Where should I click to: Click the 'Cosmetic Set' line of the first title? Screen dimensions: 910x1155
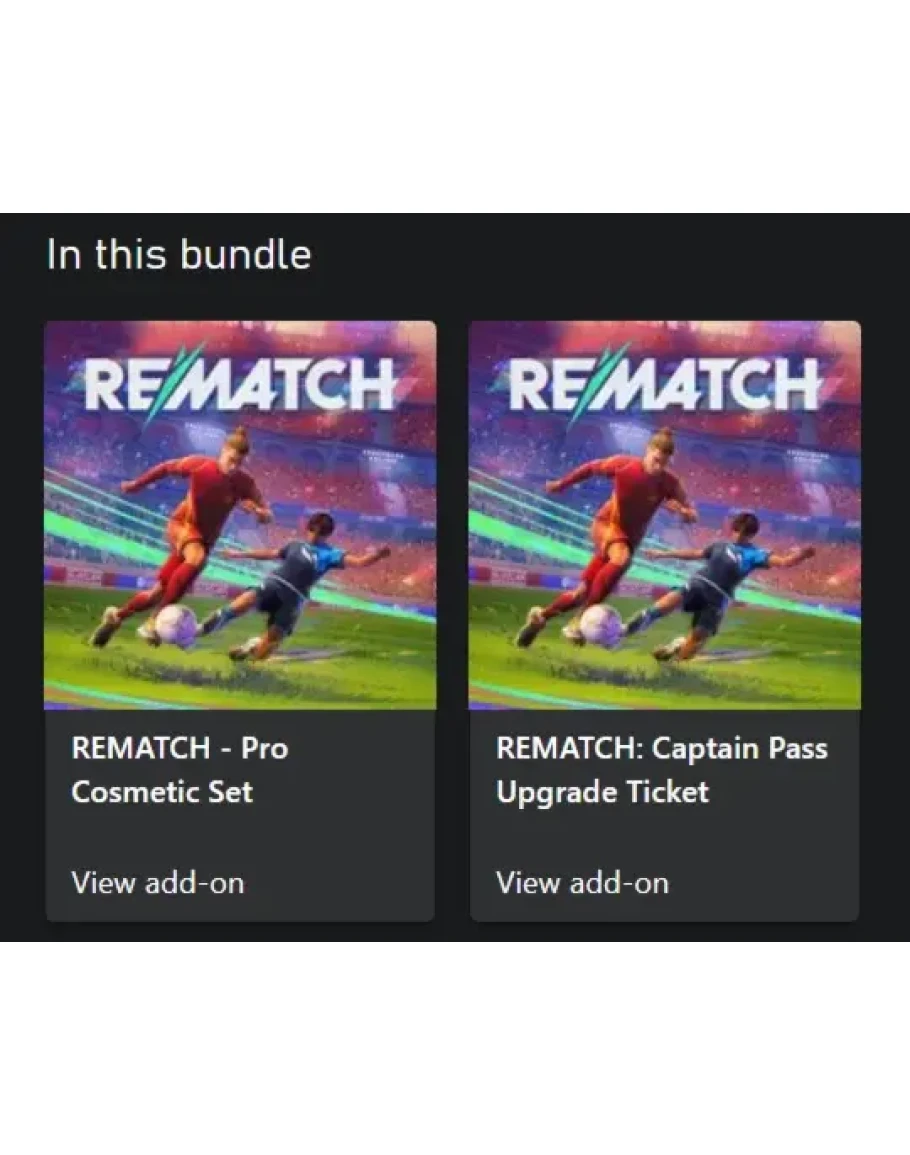tap(162, 792)
